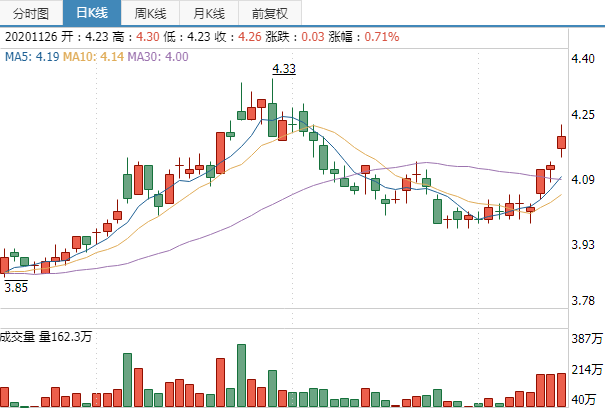Screen dimensions: 605x408
Task: Select the green candlestick under the 4.33 marker
Action: (272, 120)
